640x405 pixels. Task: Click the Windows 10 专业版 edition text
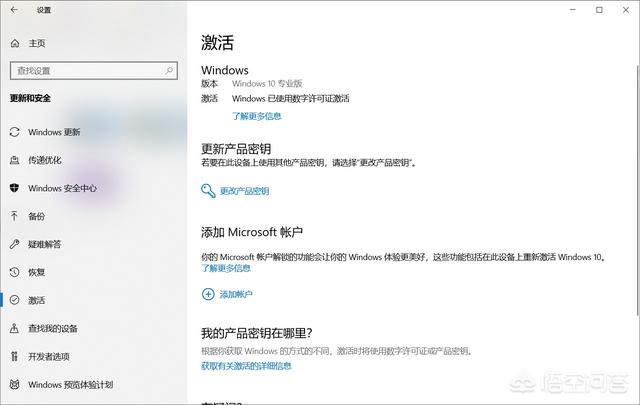point(267,84)
